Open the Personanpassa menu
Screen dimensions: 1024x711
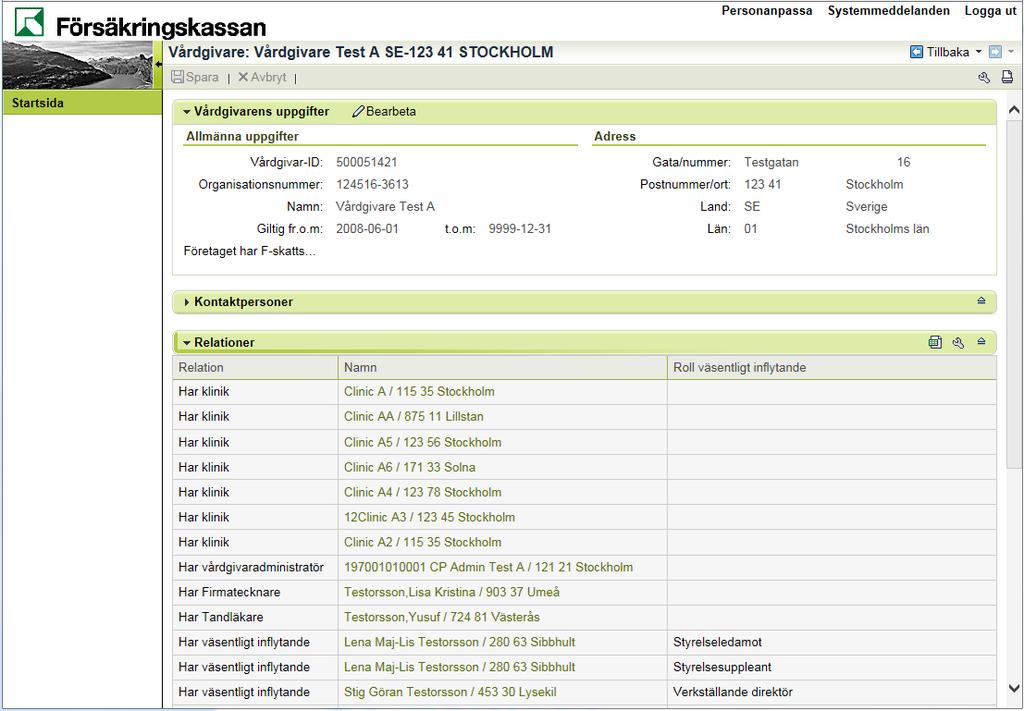[767, 11]
